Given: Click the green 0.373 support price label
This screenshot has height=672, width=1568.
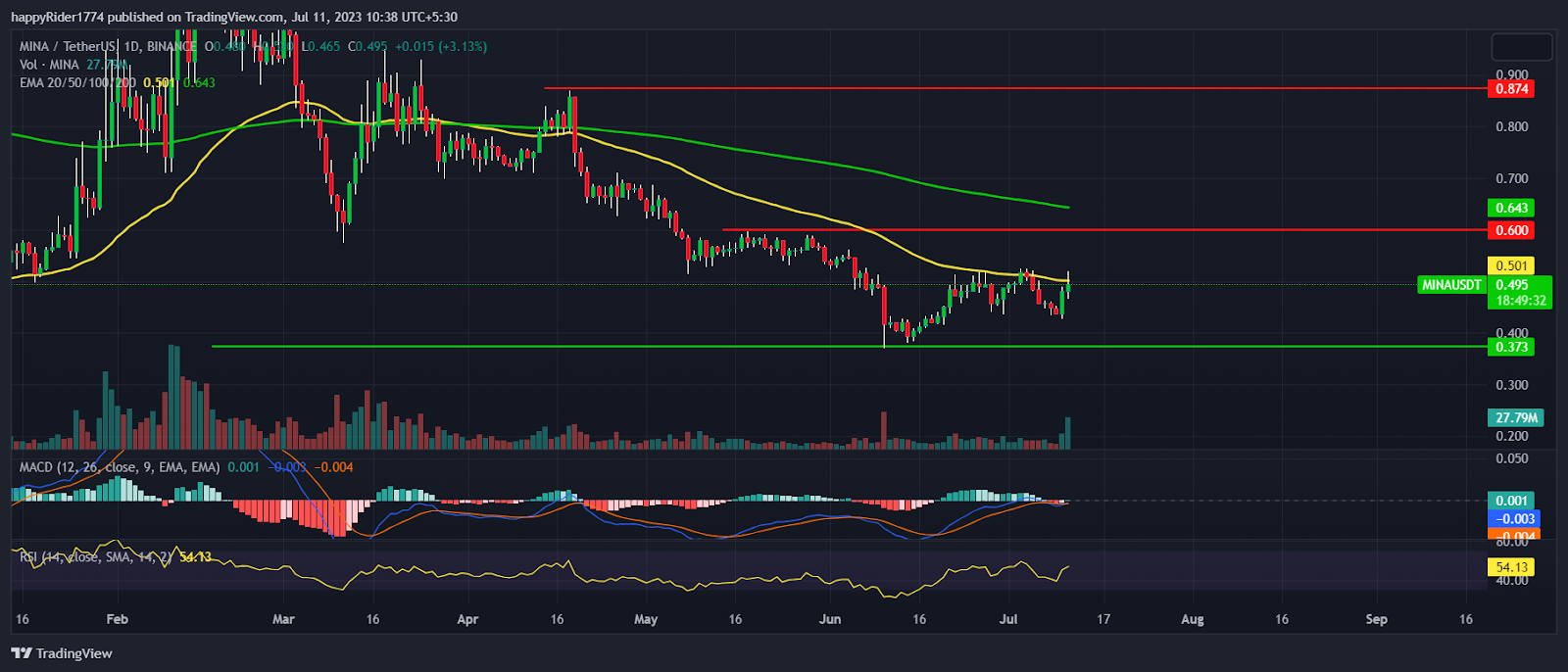Looking at the screenshot, I should tap(1512, 347).
